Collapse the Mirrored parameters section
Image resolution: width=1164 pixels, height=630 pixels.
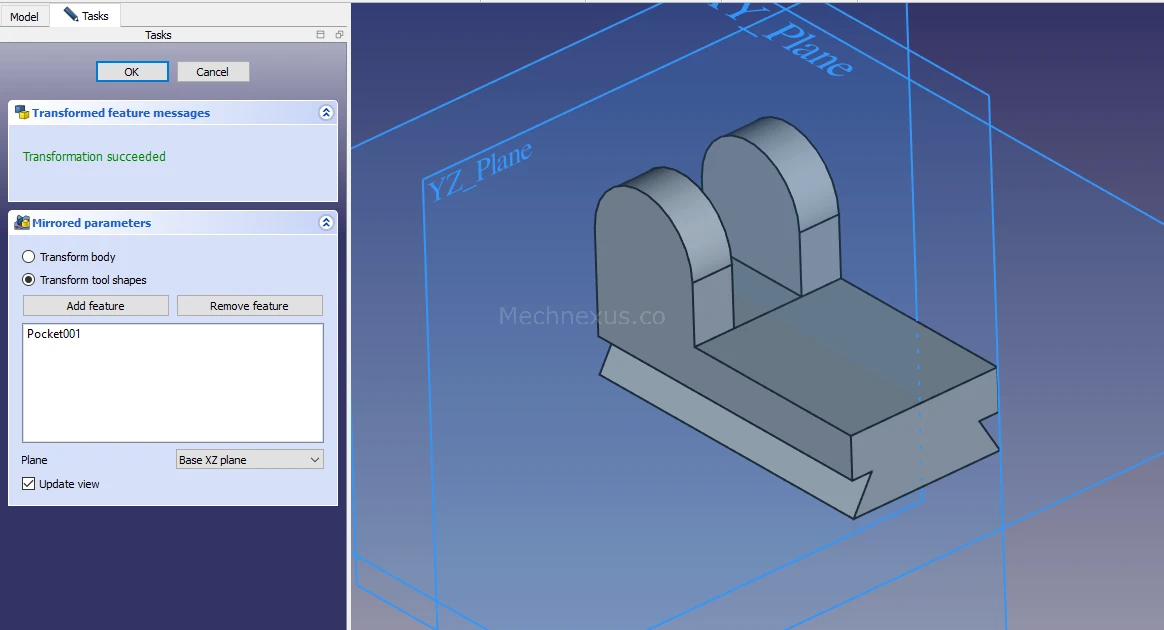click(x=325, y=223)
